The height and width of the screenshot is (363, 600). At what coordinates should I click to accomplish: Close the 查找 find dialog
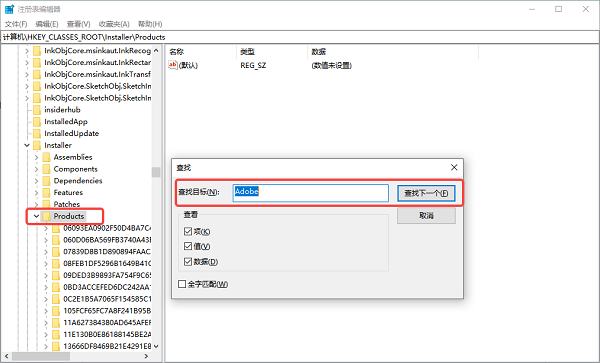coord(454,168)
